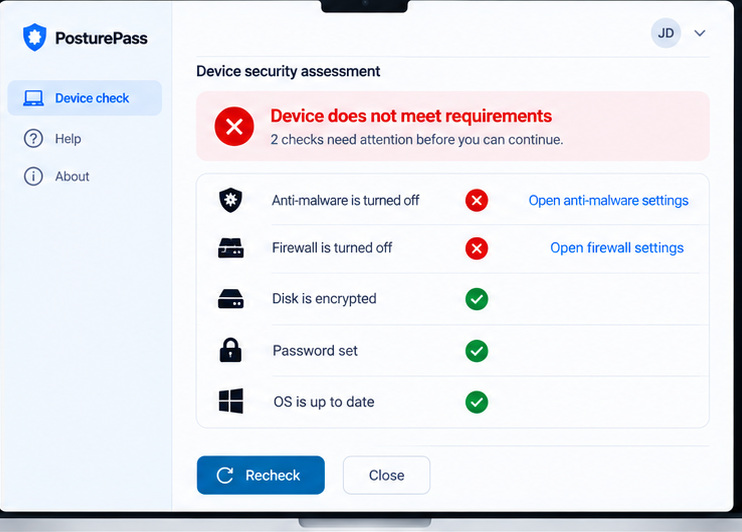Click green check status for Password set
The width and height of the screenshot is (742, 532).
point(477,351)
